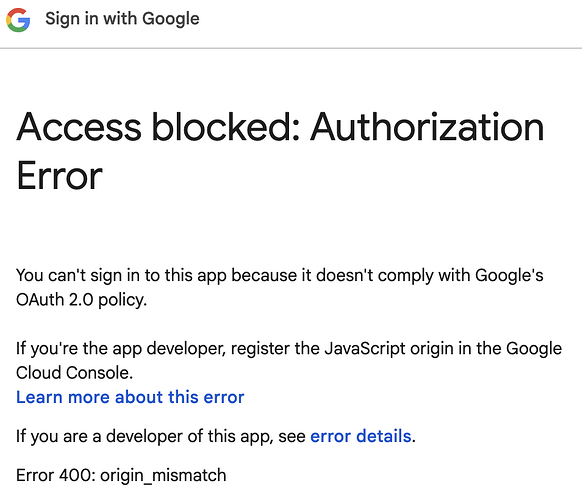
Task: Select the Sign in with Google header text
Action: [122, 19]
